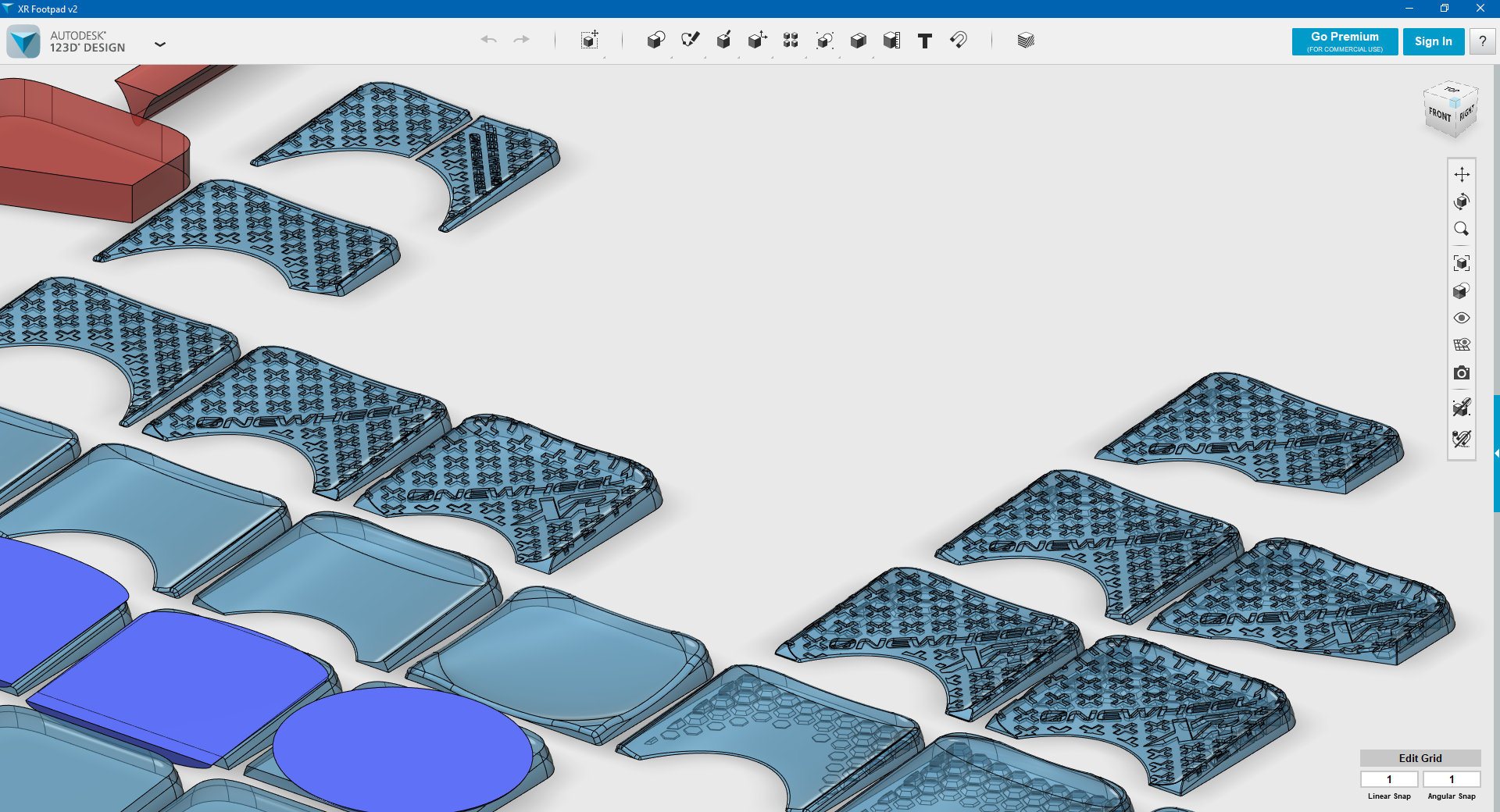Screen dimensions: 1500x812
Task: Fit the model to view
Action: click(x=1462, y=263)
